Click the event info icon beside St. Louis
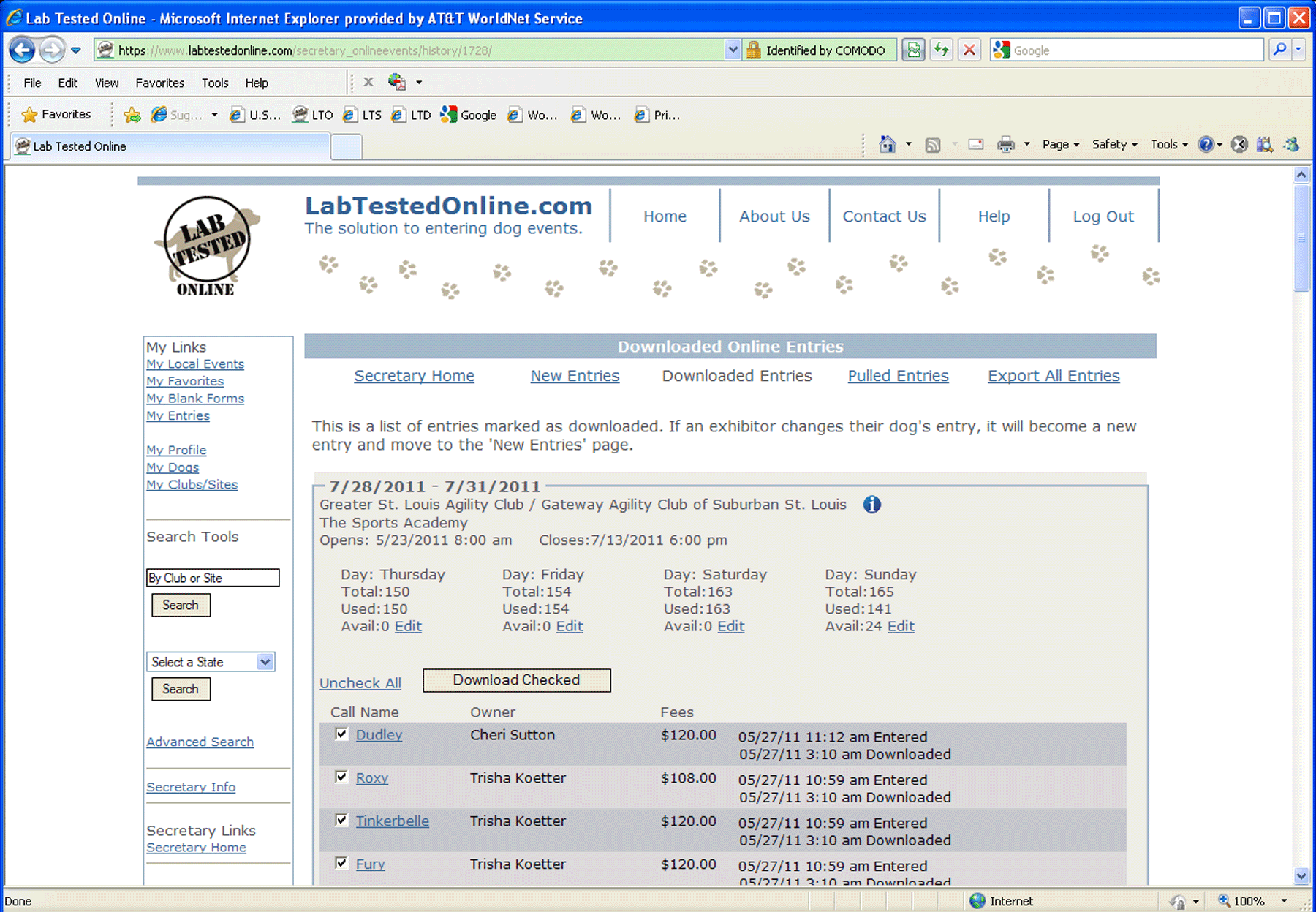Viewport: 1316px width, 912px height. pyautogui.click(x=871, y=505)
